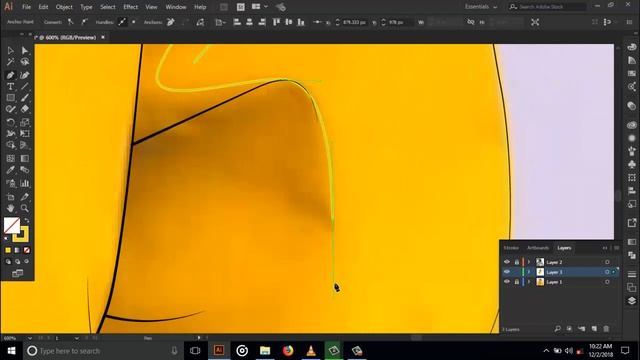Select the Gradient tool
This screenshot has height=360, width=640.
[24, 158]
